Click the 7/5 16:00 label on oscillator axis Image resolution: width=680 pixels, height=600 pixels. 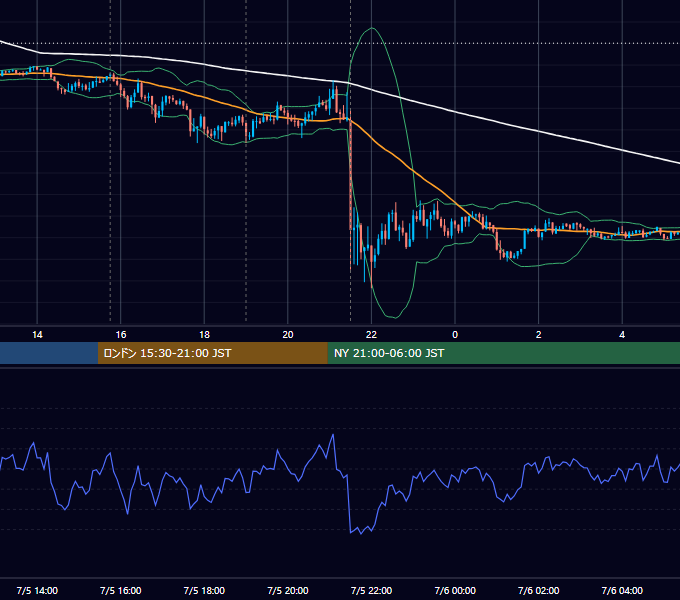pos(121,590)
